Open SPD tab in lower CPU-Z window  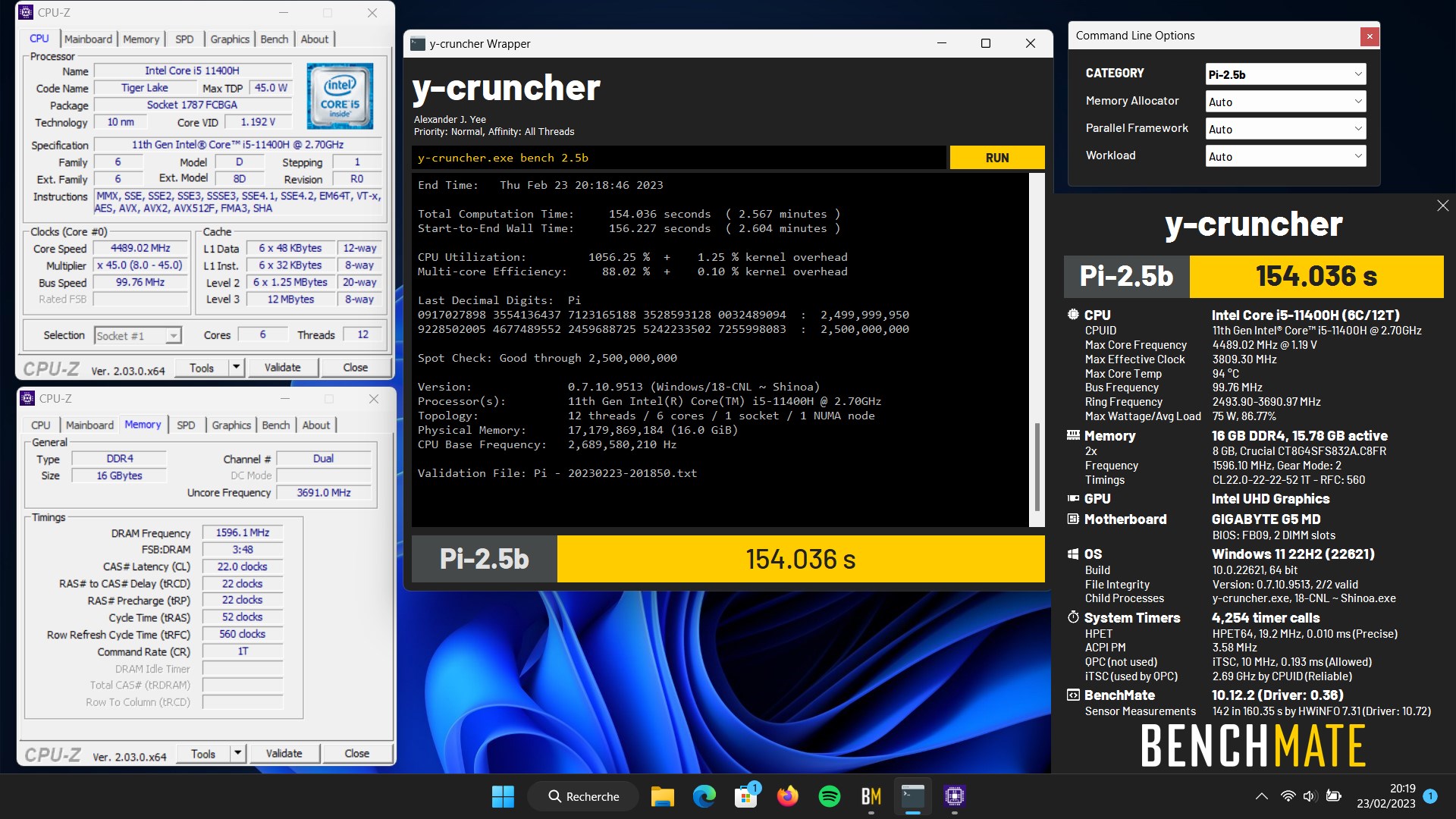click(186, 425)
